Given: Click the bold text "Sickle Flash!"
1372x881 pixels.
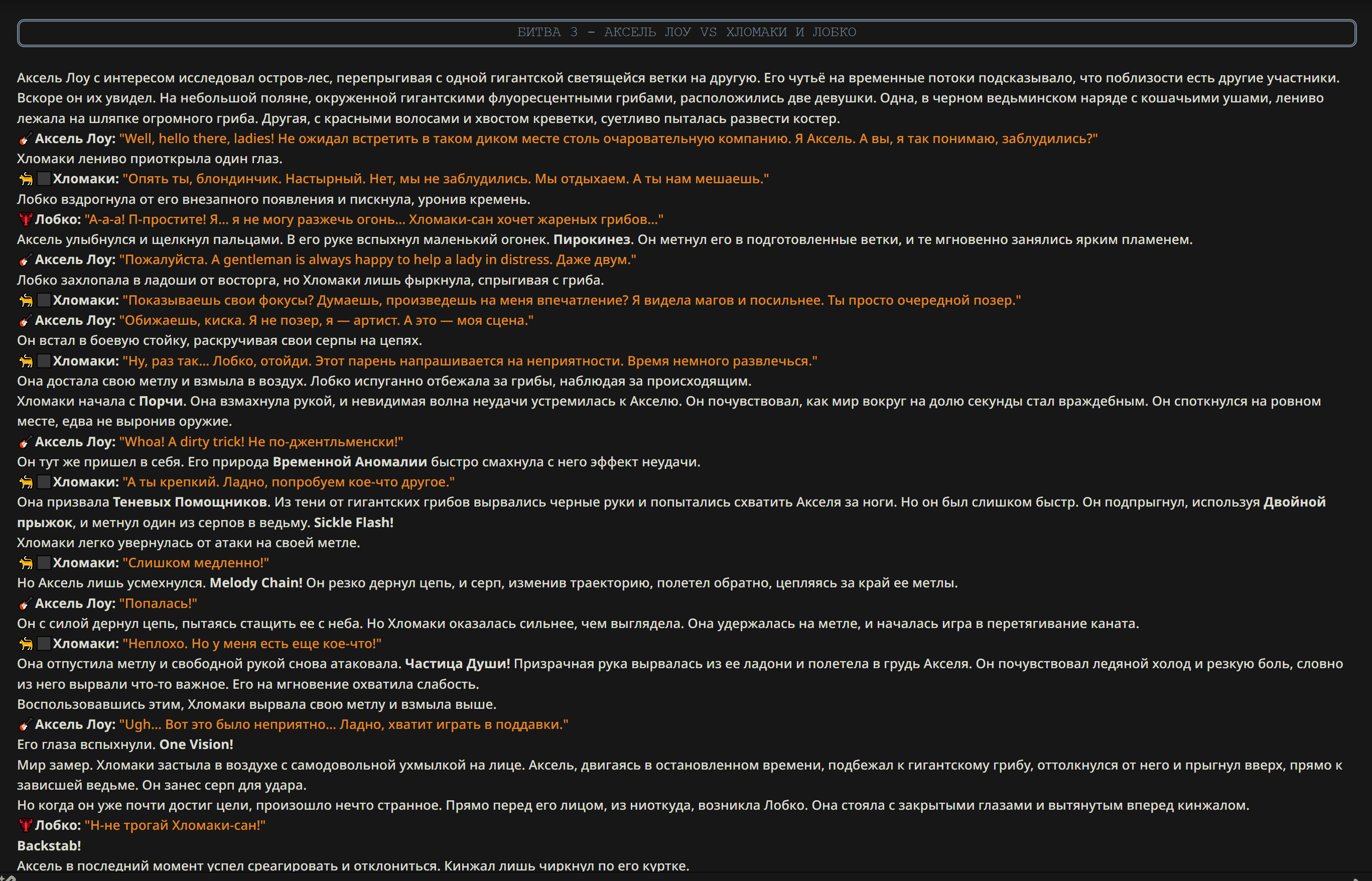Looking at the screenshot, I should [353, 522].
